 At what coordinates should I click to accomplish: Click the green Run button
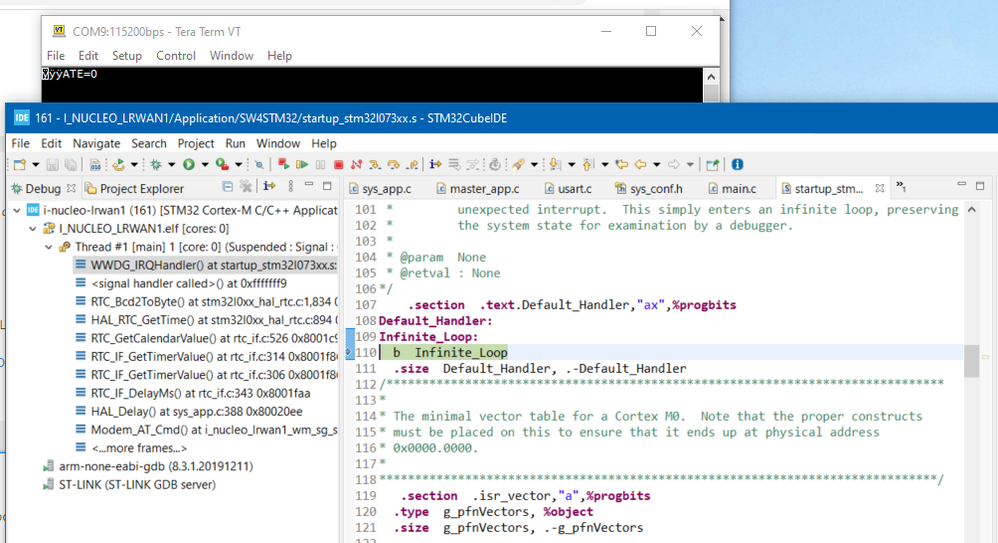pos(188,165)
